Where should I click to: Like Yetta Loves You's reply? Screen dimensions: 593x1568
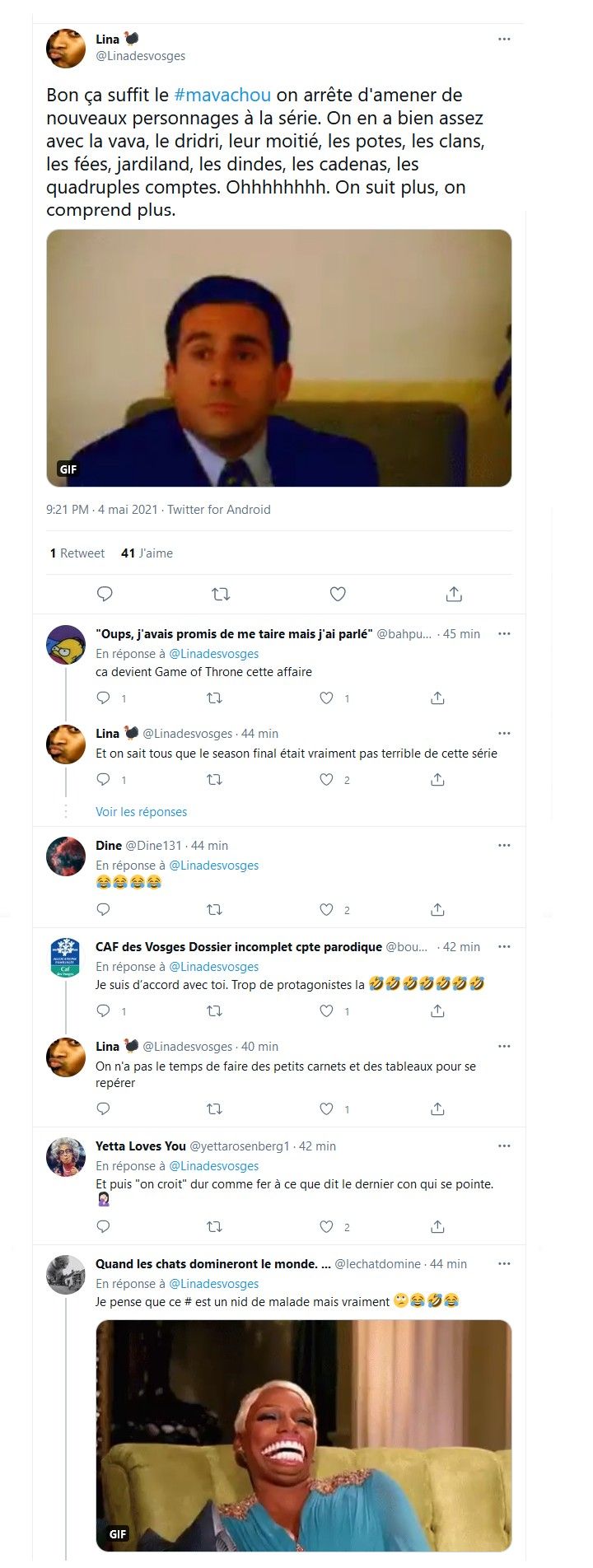[327, 1226]
